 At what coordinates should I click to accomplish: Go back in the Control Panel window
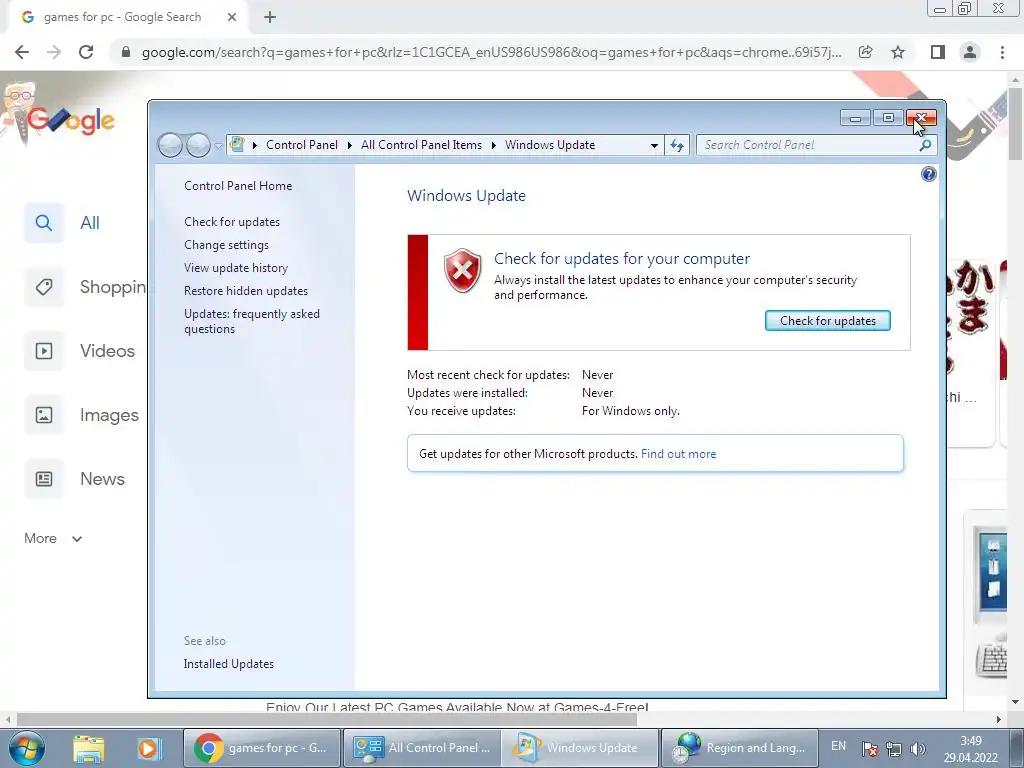pos(170,145)
